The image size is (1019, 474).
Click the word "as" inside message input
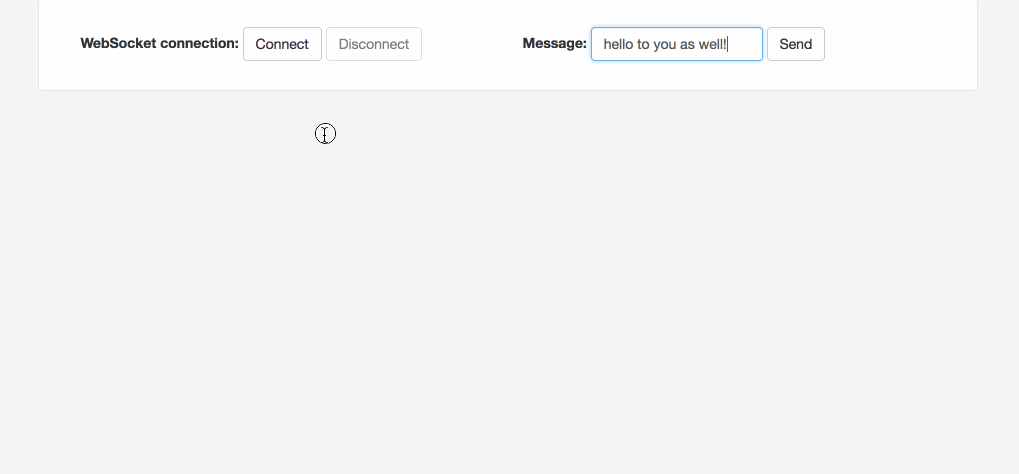point(688,44)
